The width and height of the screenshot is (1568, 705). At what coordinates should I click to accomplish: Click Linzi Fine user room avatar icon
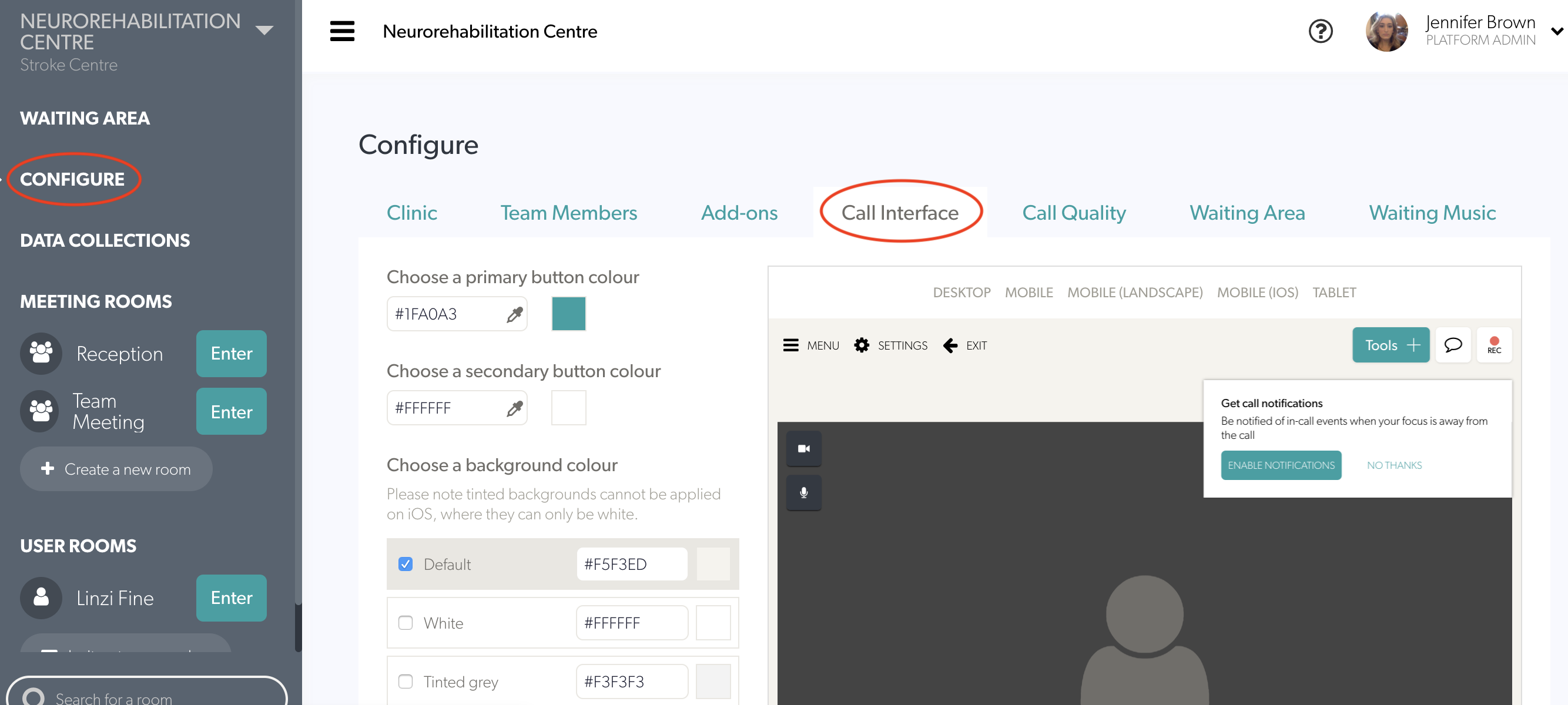tap(41, 597)
